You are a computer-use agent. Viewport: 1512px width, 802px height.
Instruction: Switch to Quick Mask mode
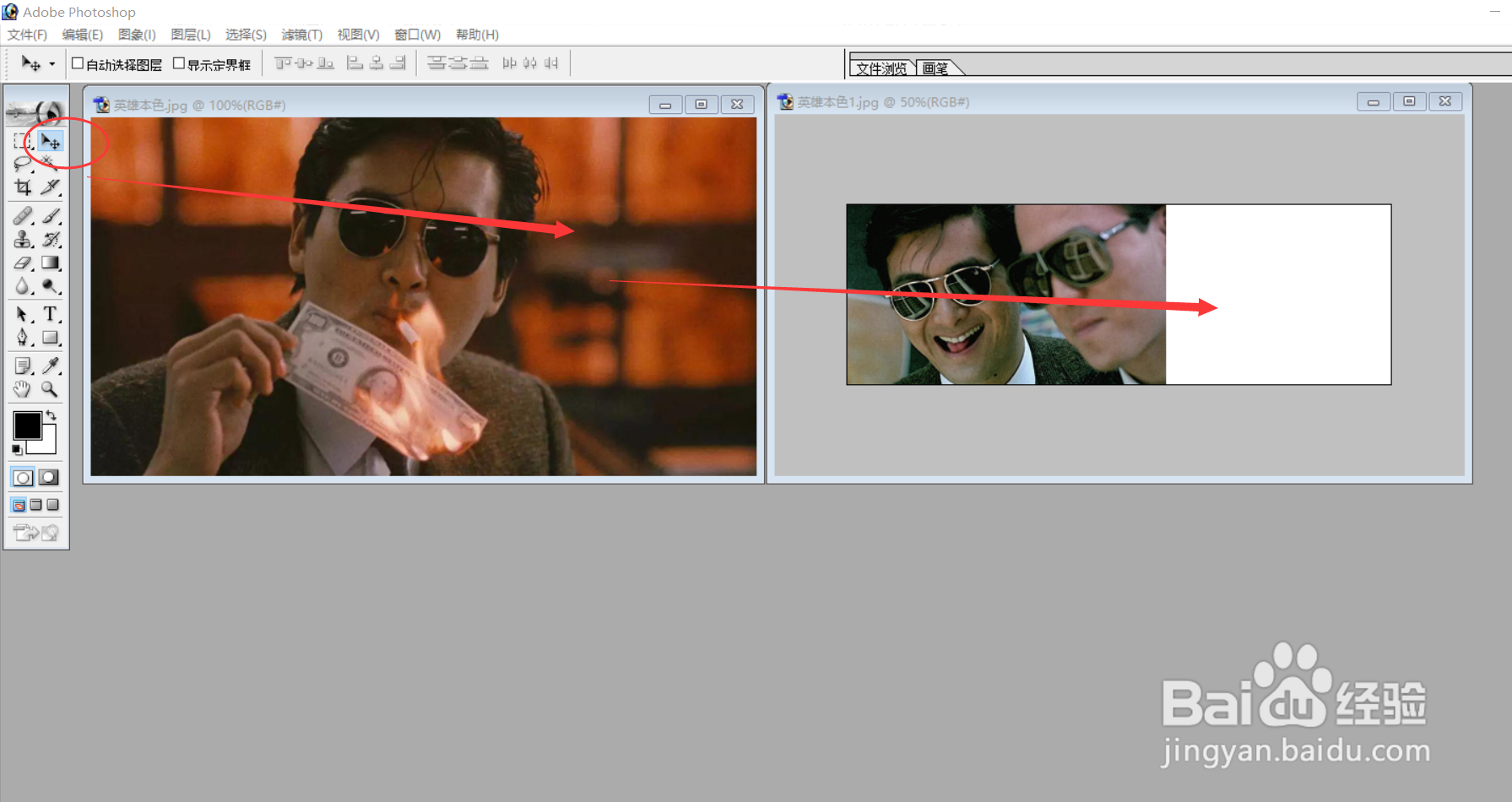(49, 478)
